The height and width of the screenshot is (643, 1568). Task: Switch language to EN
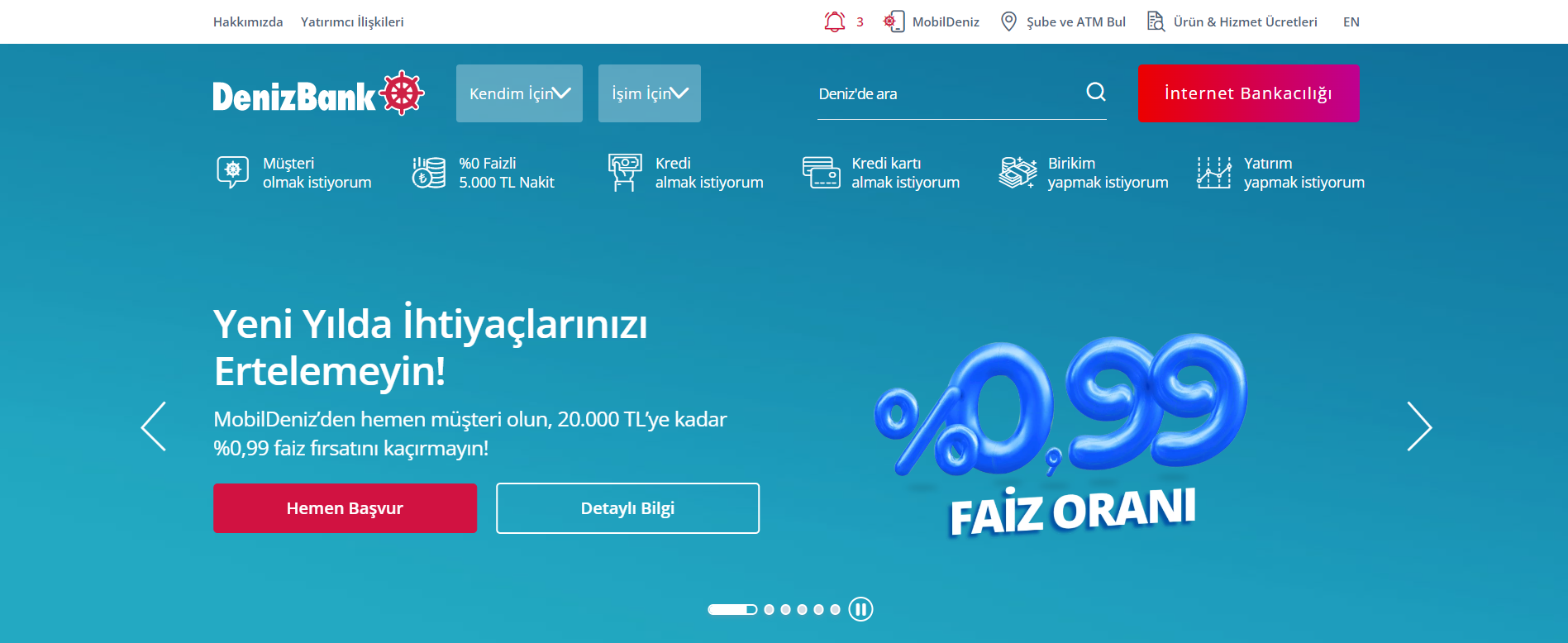(x=1351, y=21)
